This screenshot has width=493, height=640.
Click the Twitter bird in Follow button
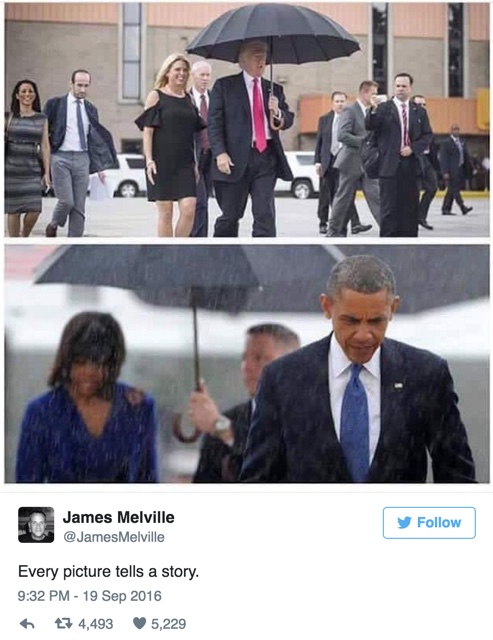(404, 523)
